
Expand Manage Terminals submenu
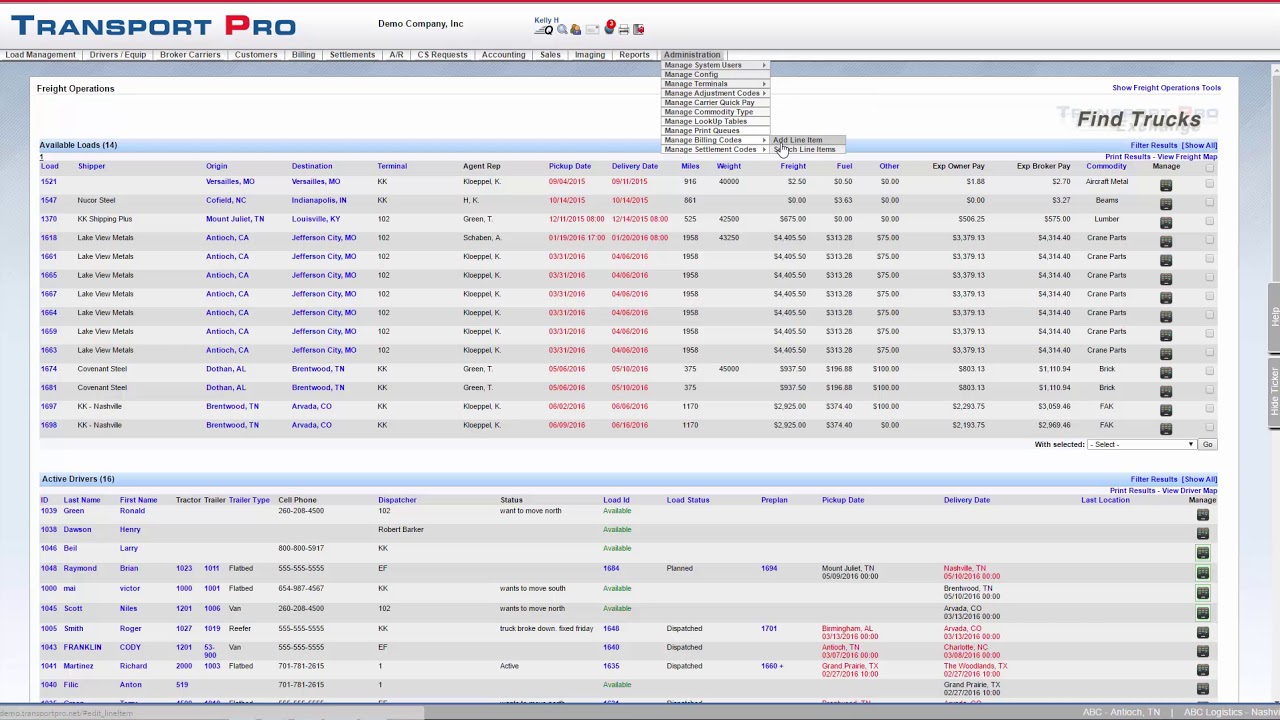click(x=716, y=84)
